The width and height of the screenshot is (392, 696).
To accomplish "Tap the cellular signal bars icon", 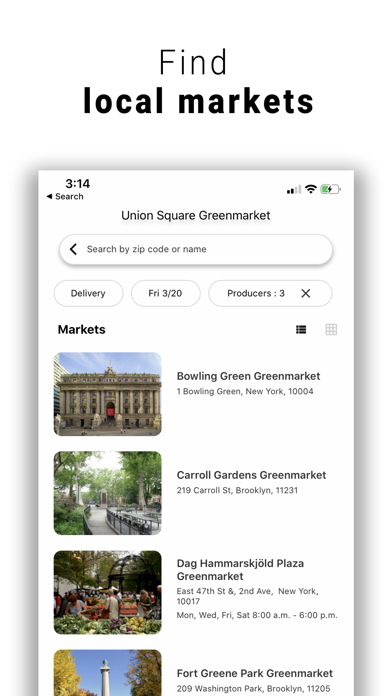I will tap(294, 190).
